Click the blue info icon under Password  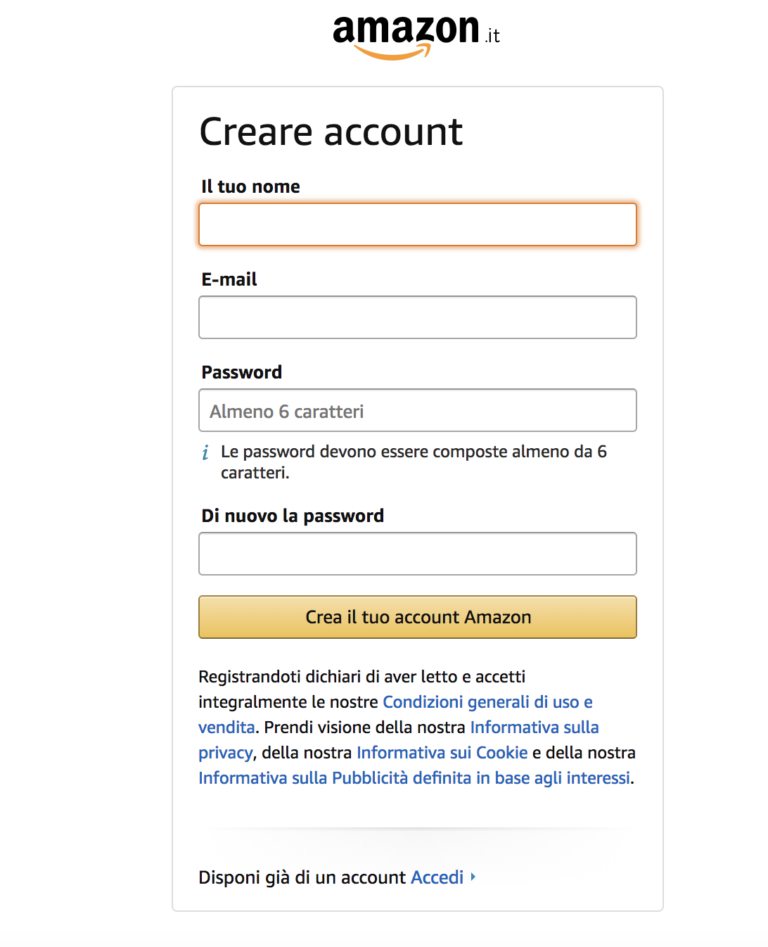point(206,453)
